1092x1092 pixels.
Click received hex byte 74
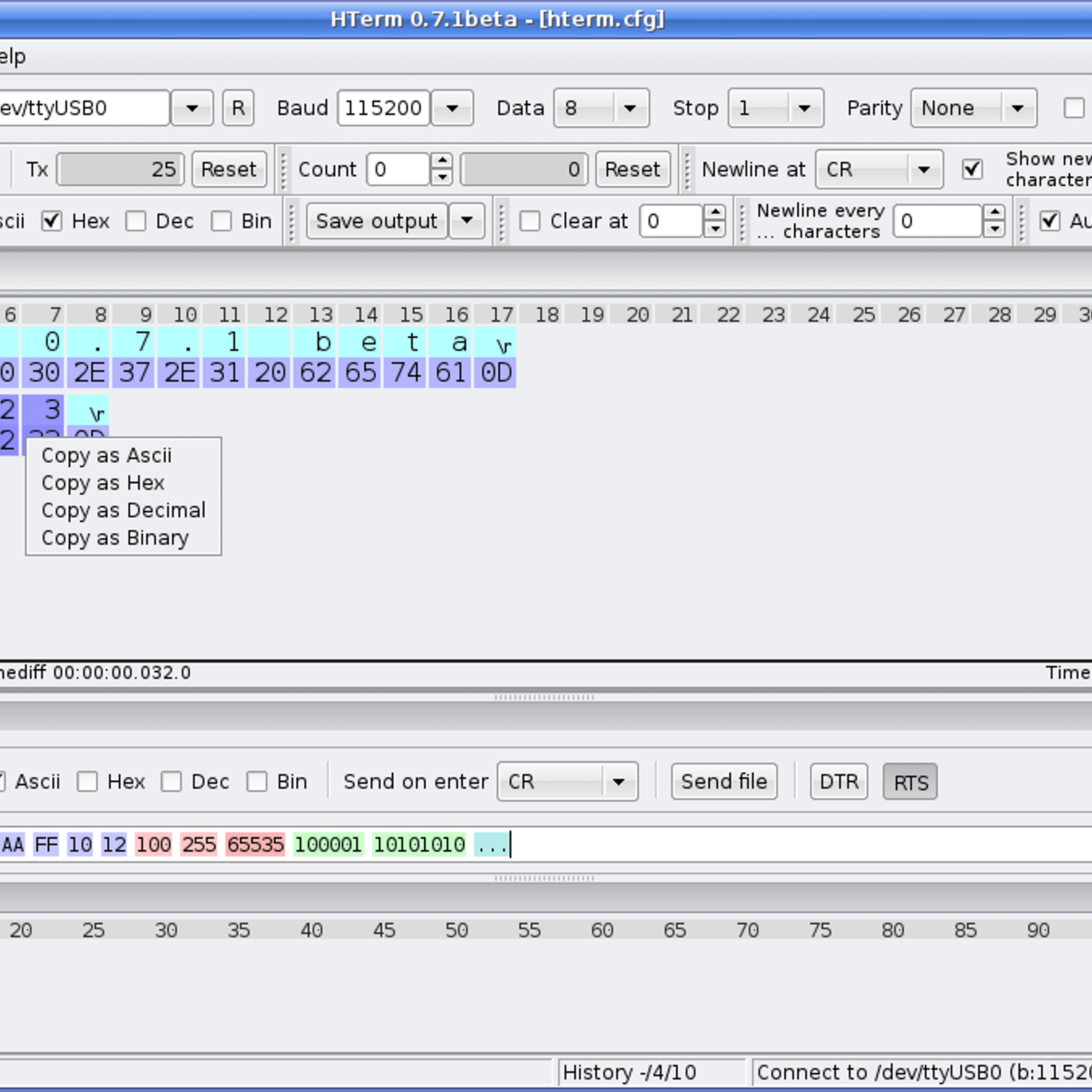pyautogui.click(x=406, y=373)
